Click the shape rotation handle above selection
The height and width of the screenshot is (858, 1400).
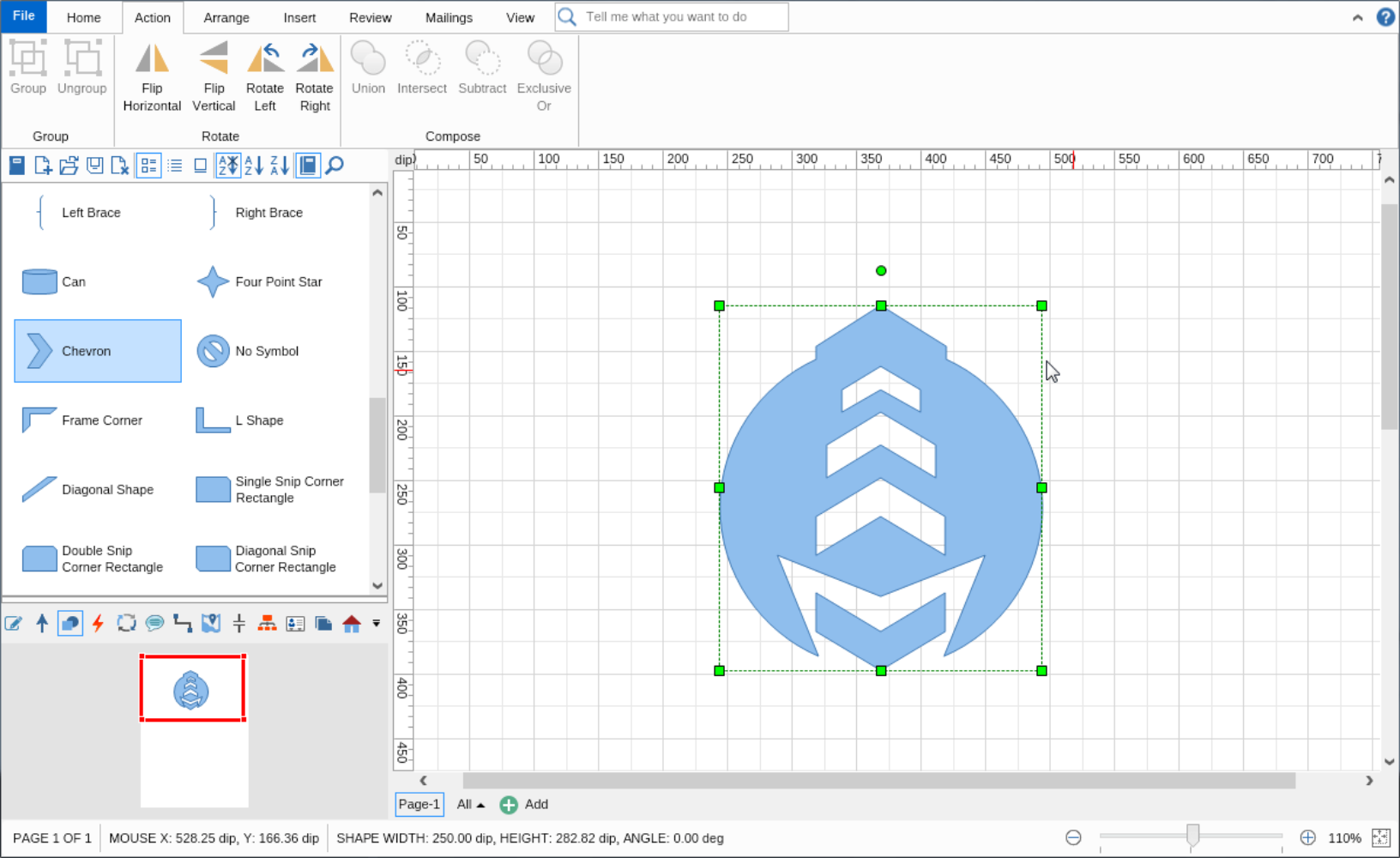click(x=881, y=270)
